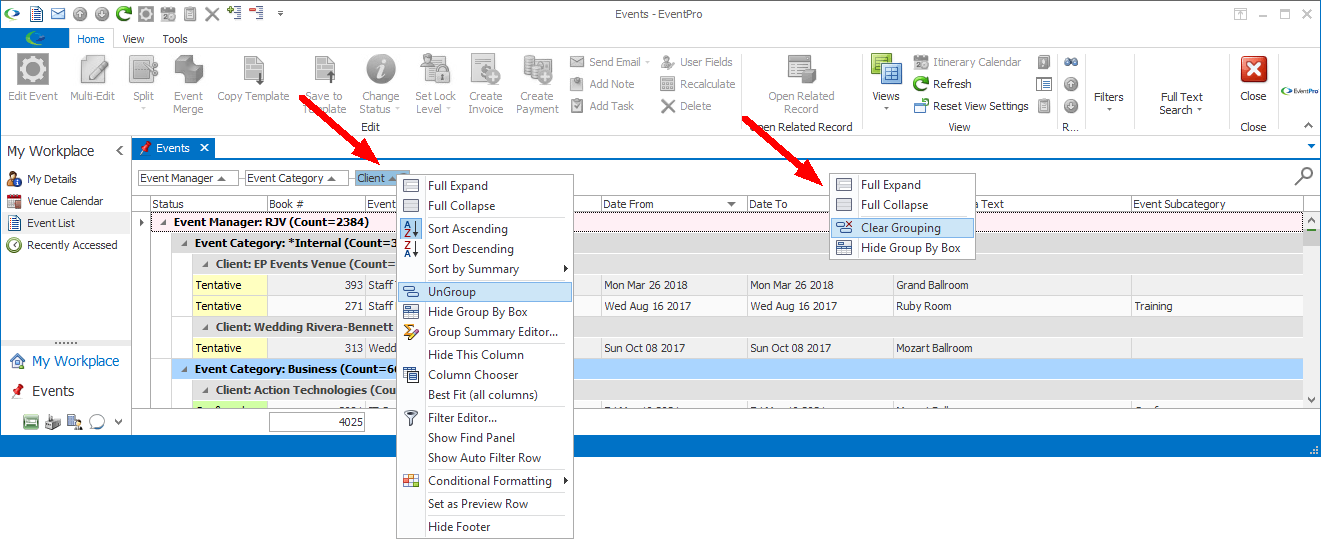Screen dimensions: 1321x539
Task: Click the red Close icon in ribbon
Action: [x=1253, y=70]
